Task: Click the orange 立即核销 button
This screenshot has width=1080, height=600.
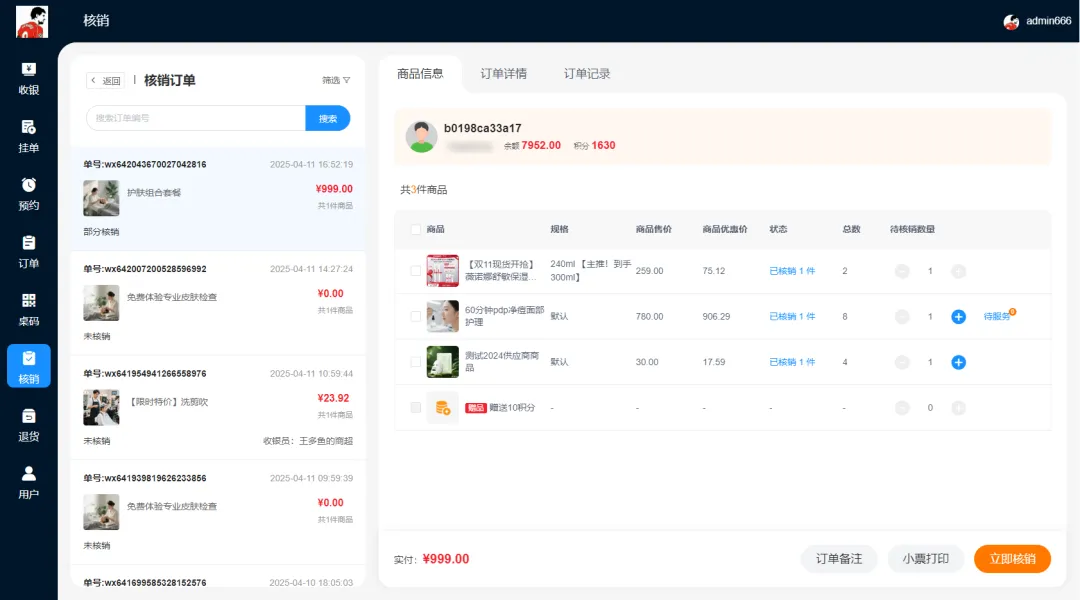Action: point(1012,559)
